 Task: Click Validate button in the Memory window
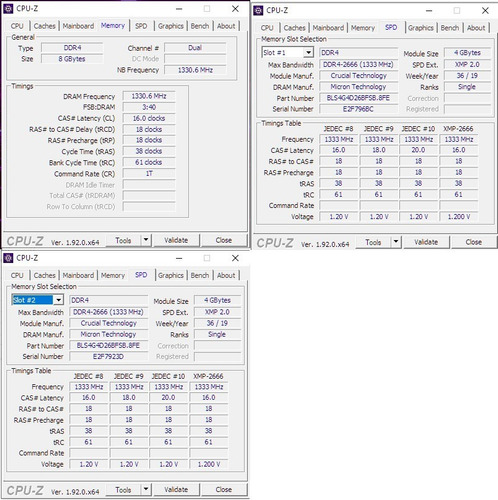(x=176, y=240)
